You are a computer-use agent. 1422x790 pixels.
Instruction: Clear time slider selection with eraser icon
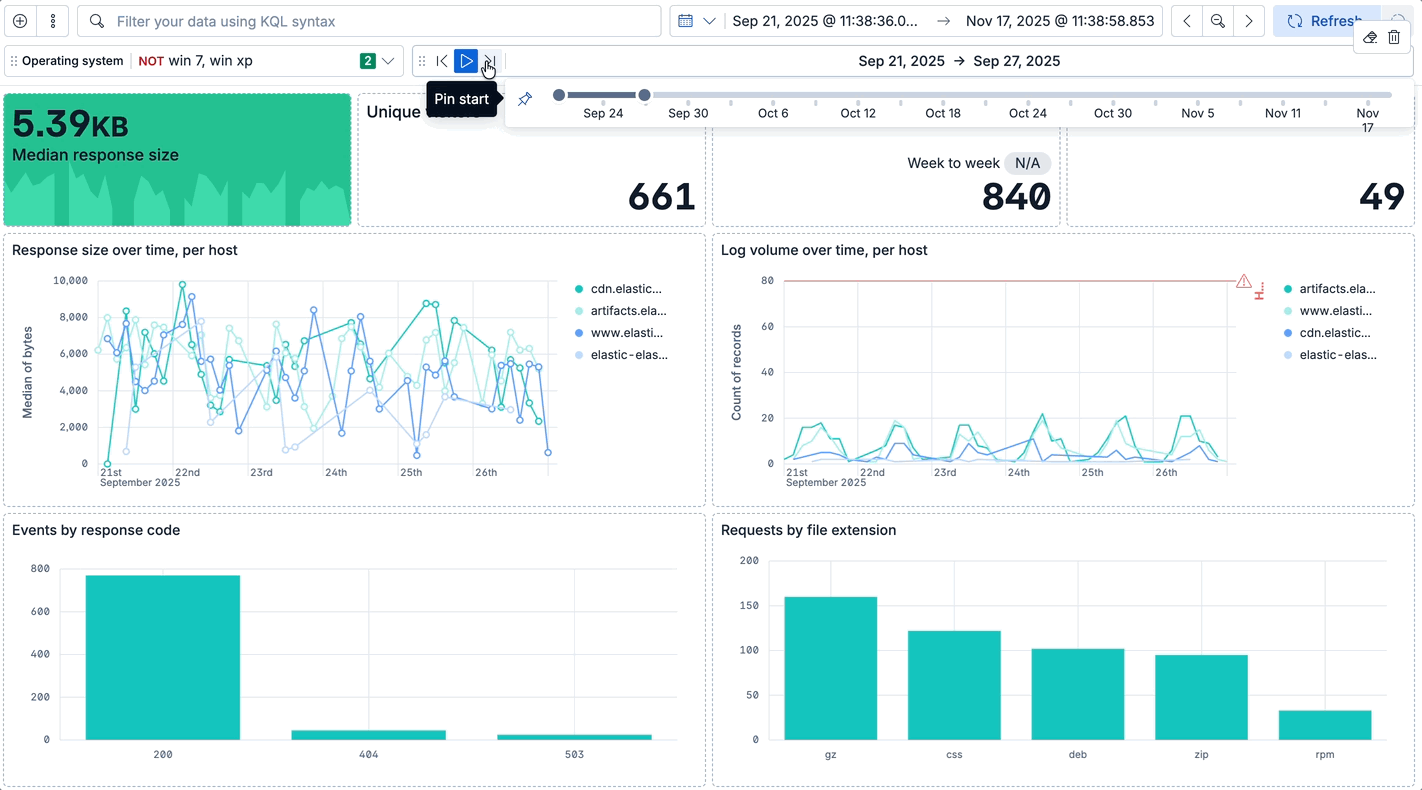tap(1370, 37)
